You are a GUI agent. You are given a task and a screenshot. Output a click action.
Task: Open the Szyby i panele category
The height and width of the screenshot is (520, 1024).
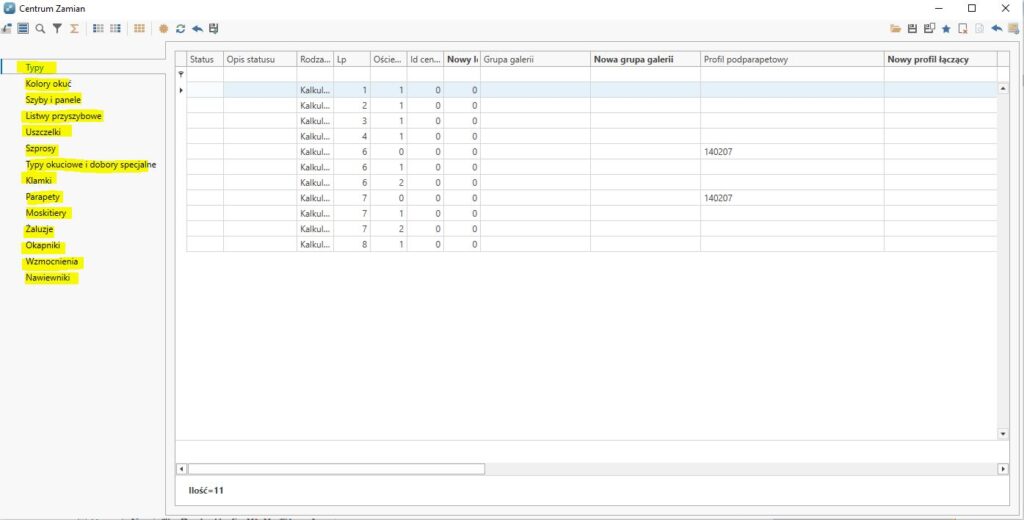point(53,100)
